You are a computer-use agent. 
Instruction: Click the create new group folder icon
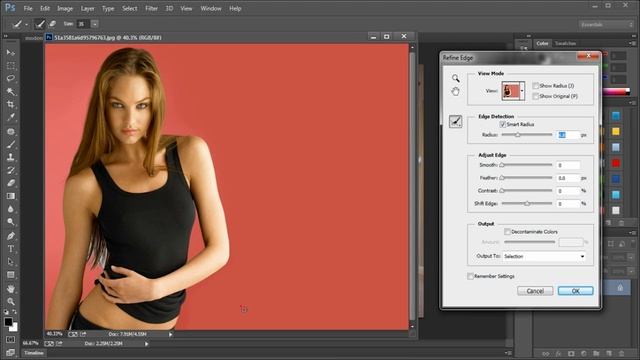pos(596,353)
